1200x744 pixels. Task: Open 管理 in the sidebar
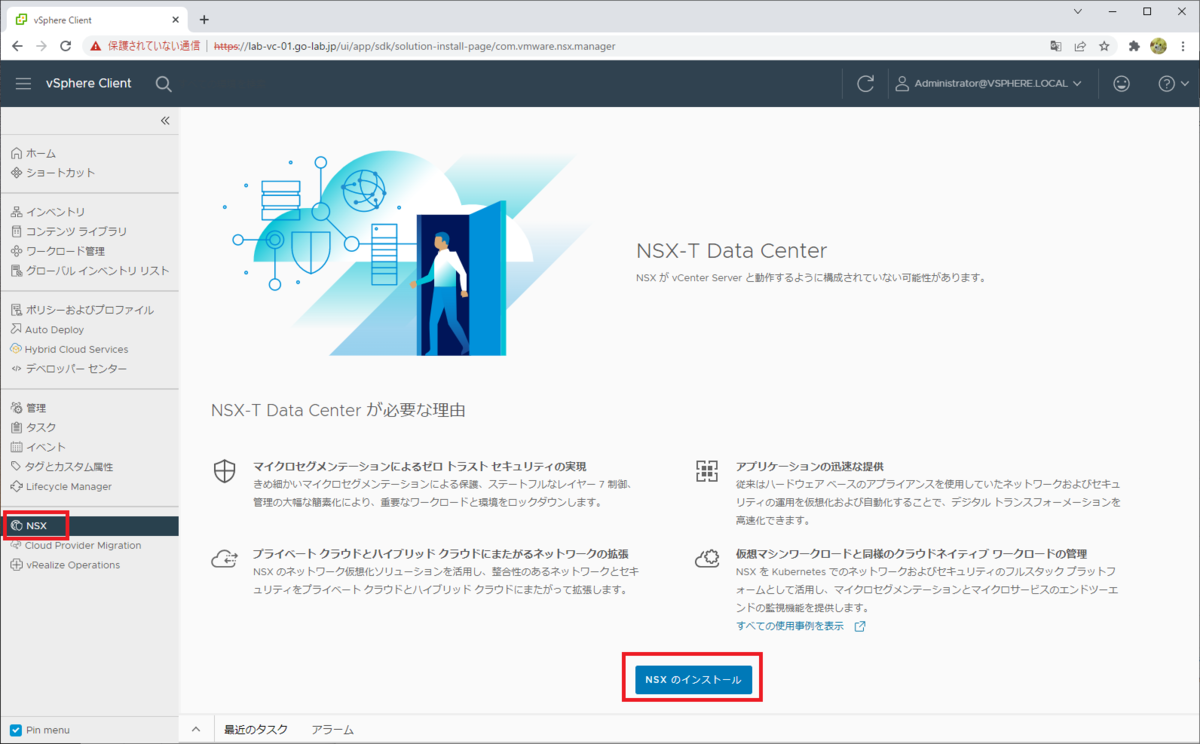(x=28, y=408)
